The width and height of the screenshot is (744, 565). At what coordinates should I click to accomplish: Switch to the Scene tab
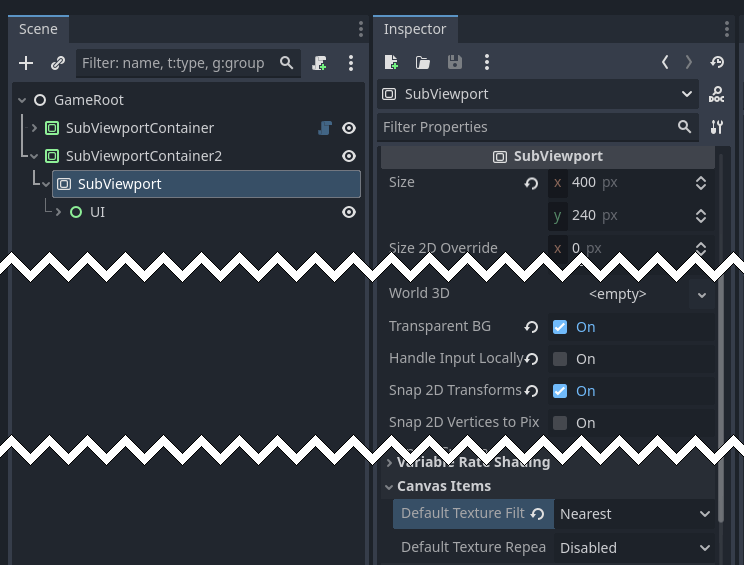38,29
